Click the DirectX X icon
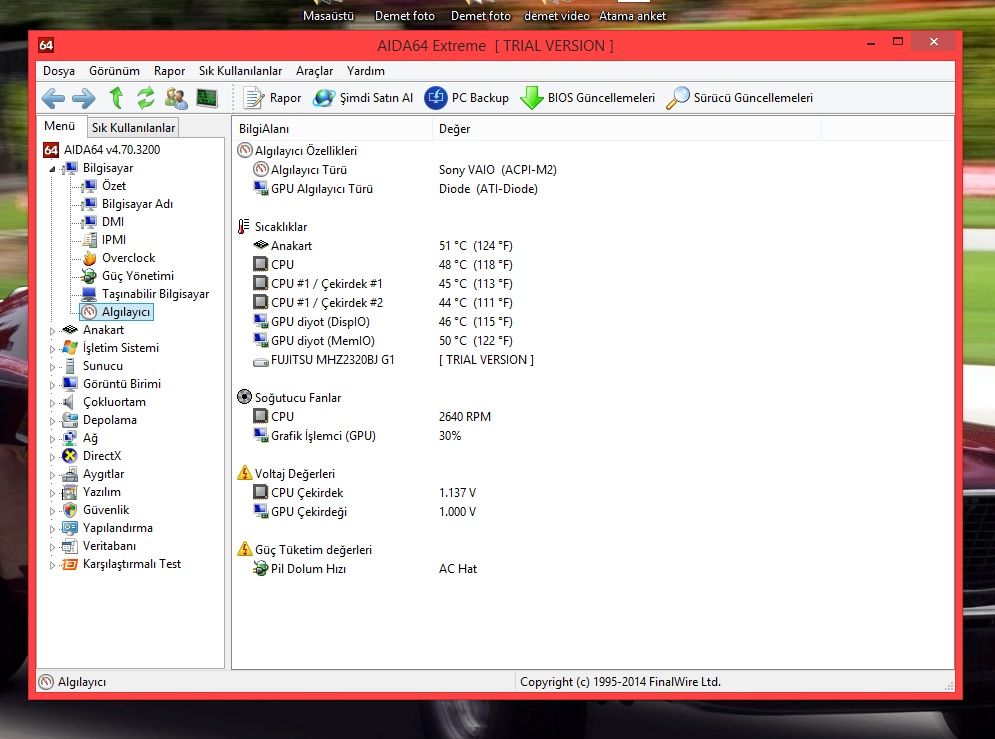The width and height of the screenshot is (995, 739). 70,455
